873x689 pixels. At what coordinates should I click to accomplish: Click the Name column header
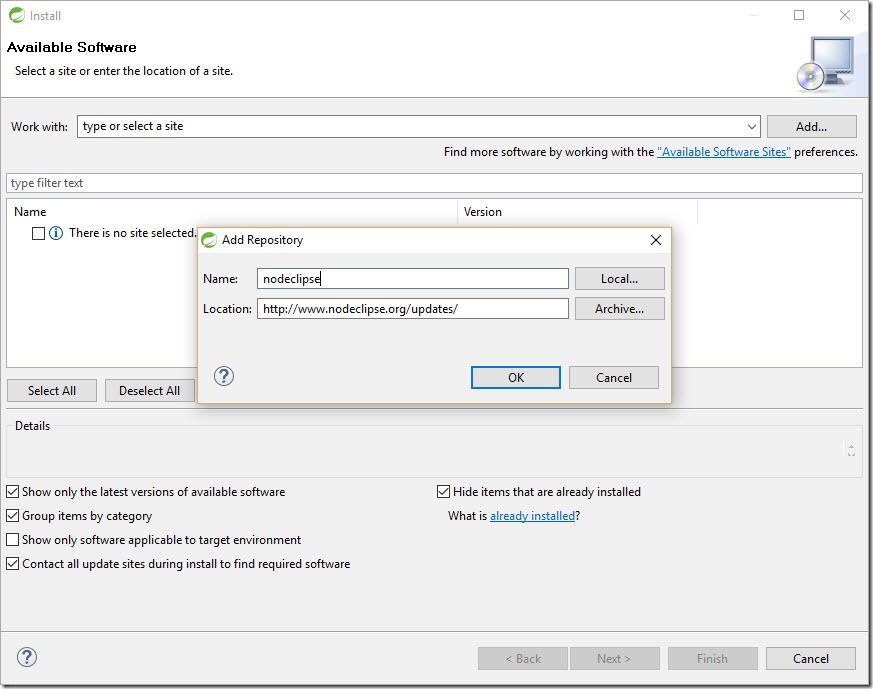232,212
